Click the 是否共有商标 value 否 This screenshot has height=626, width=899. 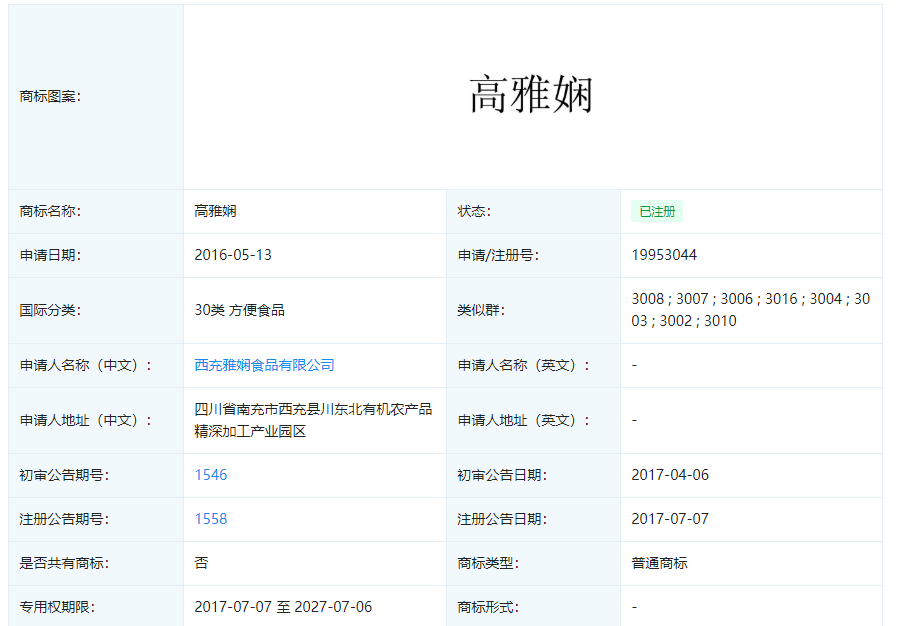pyautogui.click(x=201, y=563)
